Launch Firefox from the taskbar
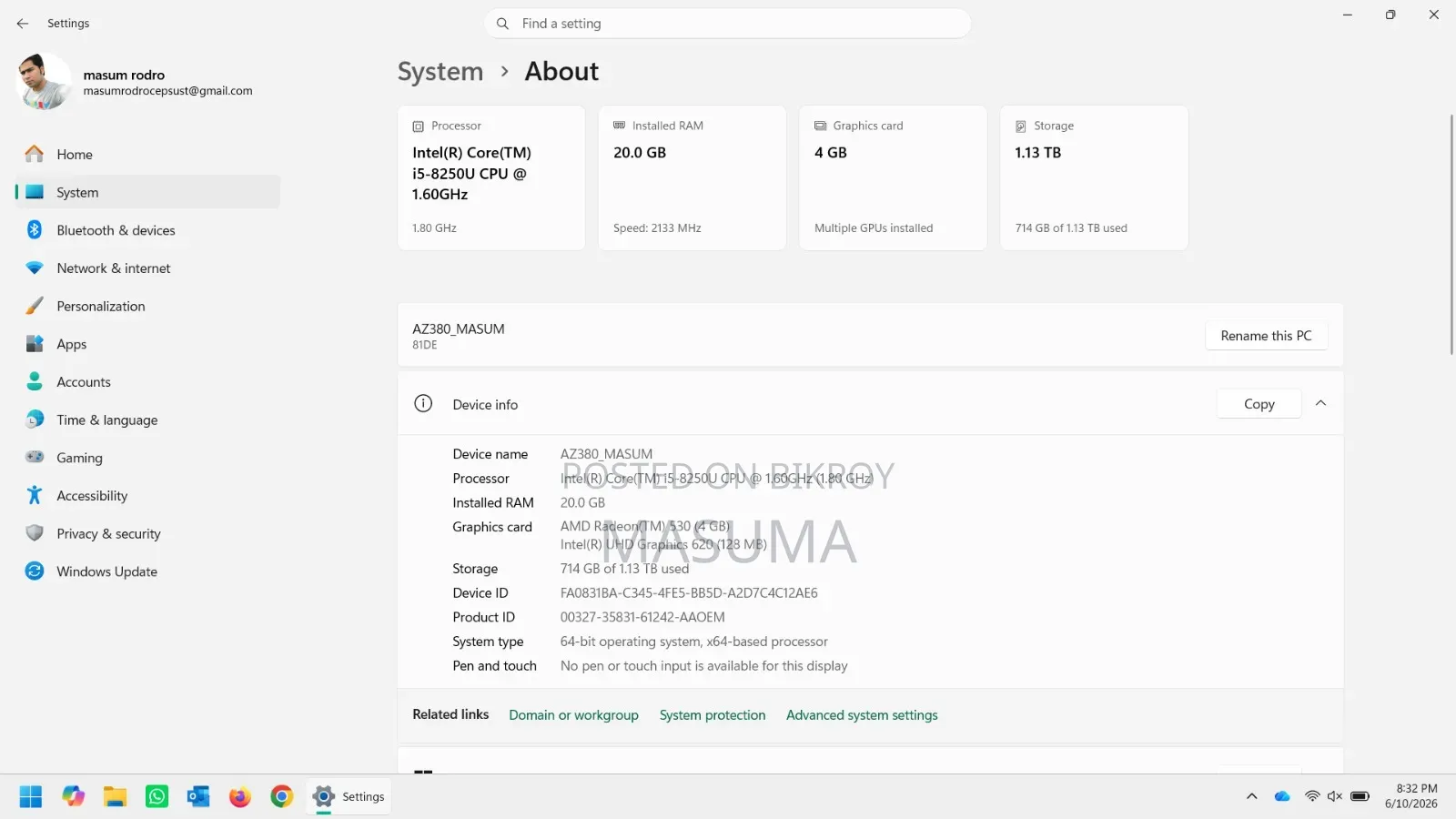 click(x=240, y=797)
